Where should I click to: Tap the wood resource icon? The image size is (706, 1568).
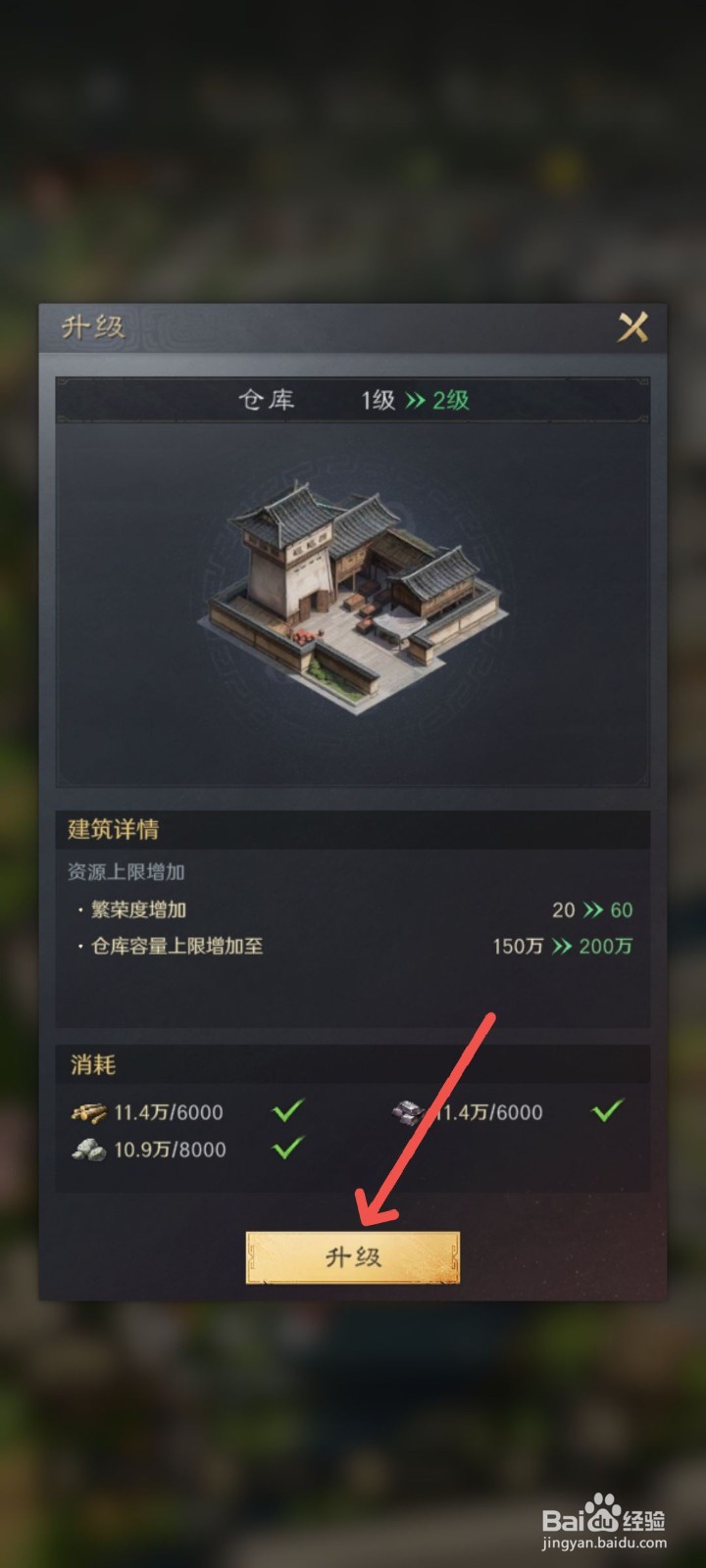88,1112
